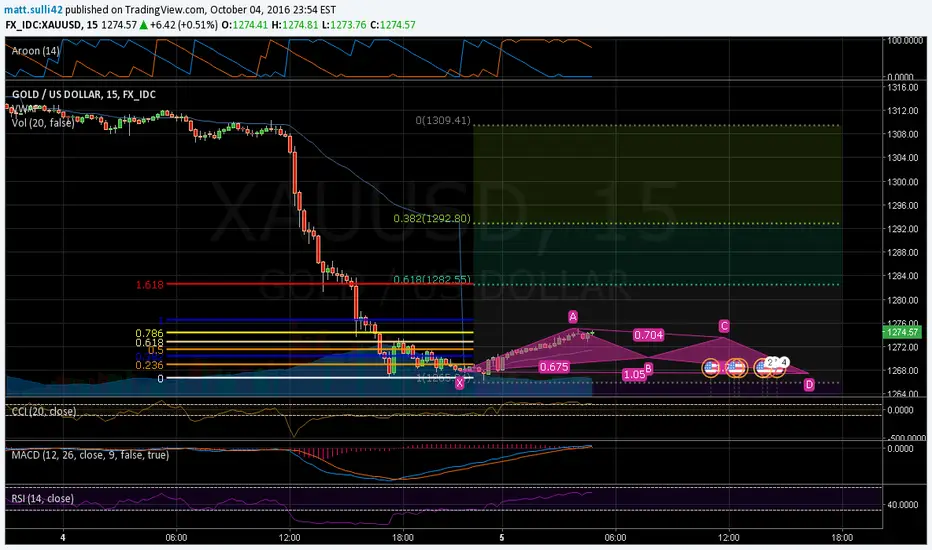Click the date 4 on time axis
This screenshot has width=932, height=550.
62,538
